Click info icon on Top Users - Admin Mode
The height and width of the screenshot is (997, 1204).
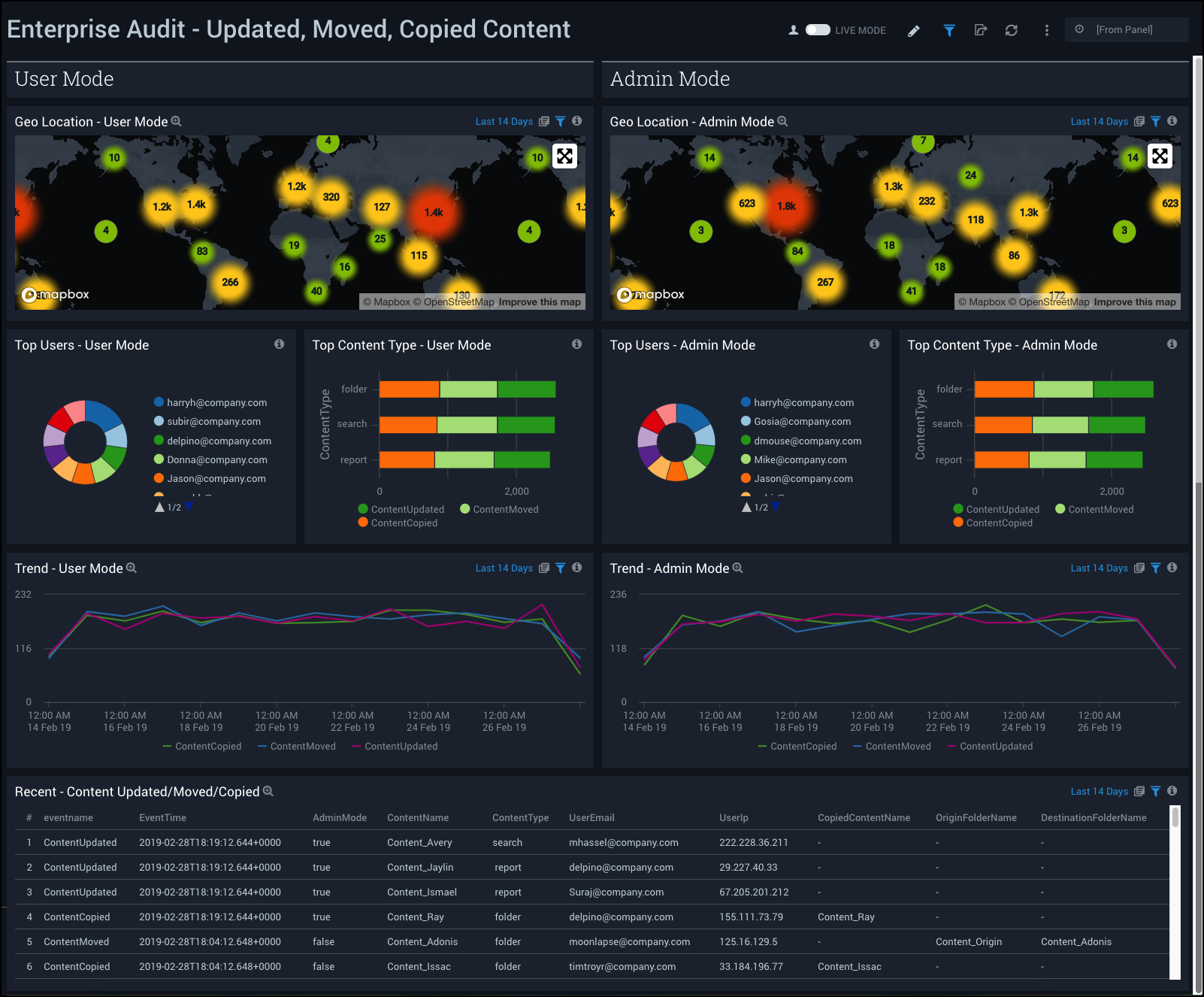click(874, 344)
